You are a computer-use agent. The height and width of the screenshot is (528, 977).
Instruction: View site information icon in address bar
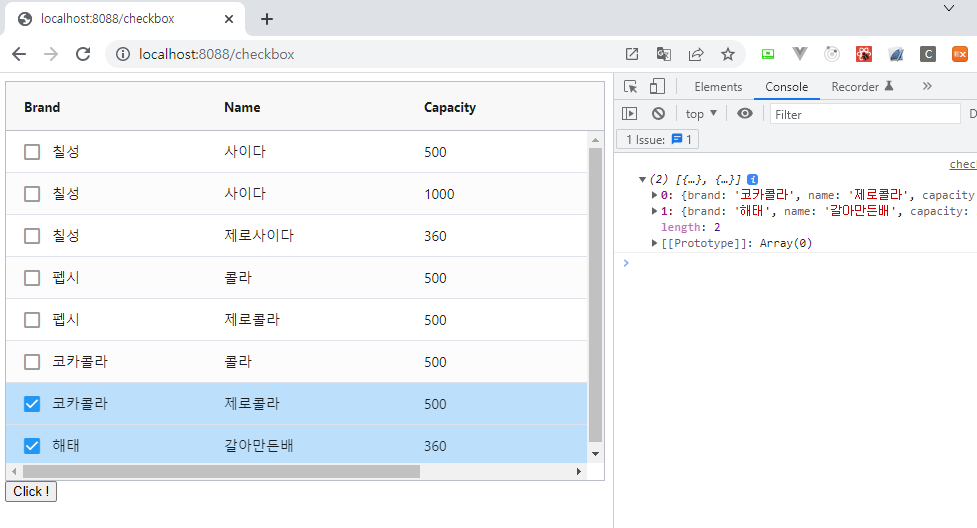123,54
